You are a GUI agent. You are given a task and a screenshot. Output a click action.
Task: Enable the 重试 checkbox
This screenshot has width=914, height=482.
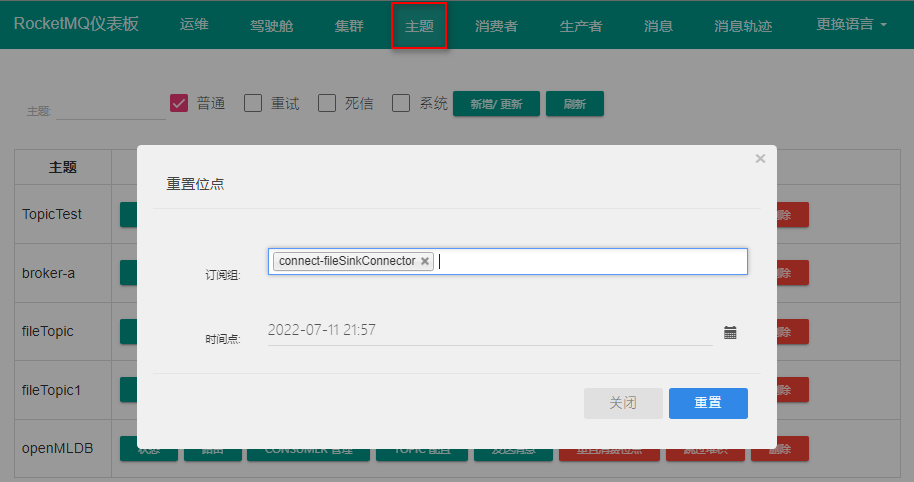tap(253, 103)
